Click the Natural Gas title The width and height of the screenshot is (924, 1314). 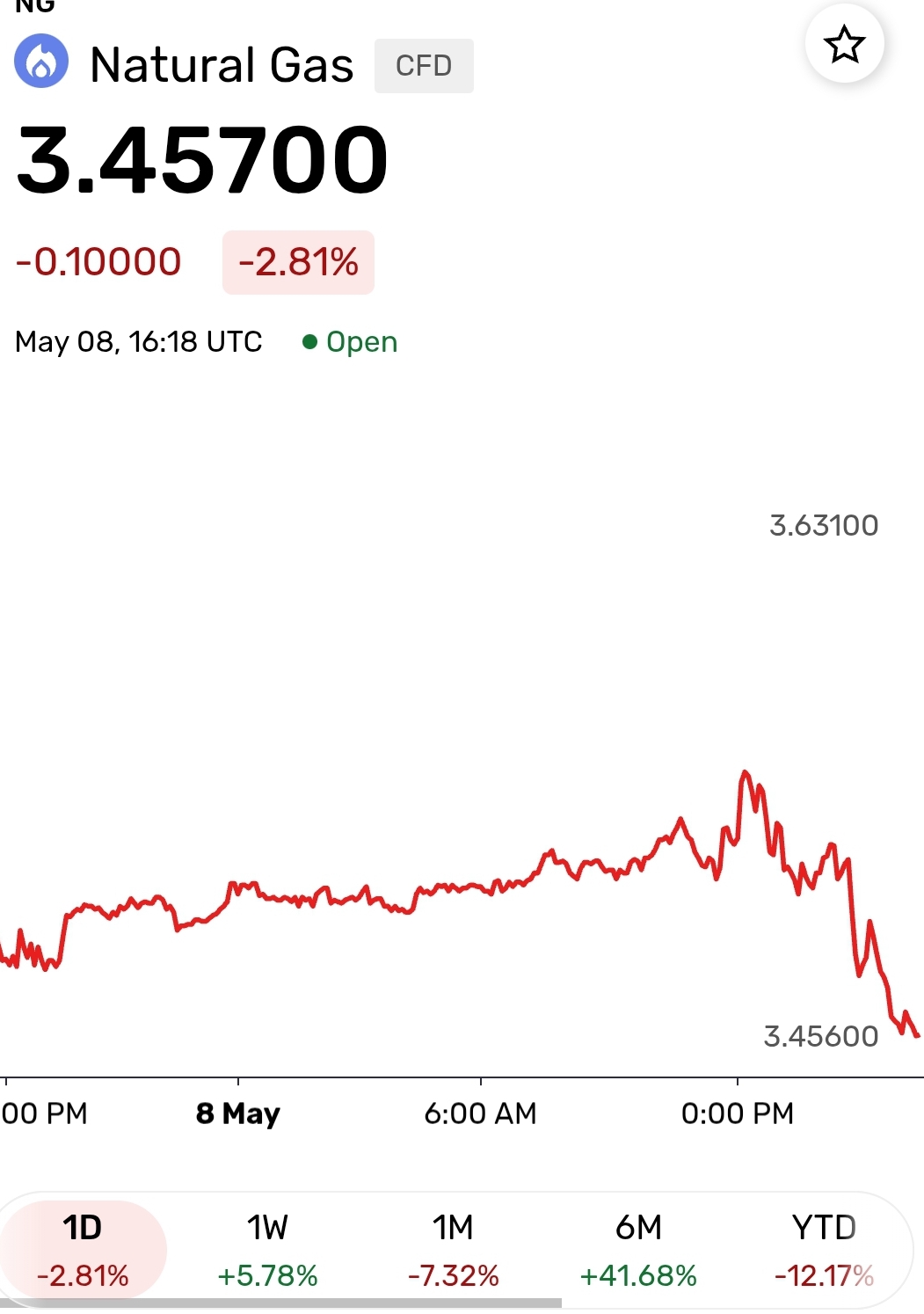[x=222, y=65]
